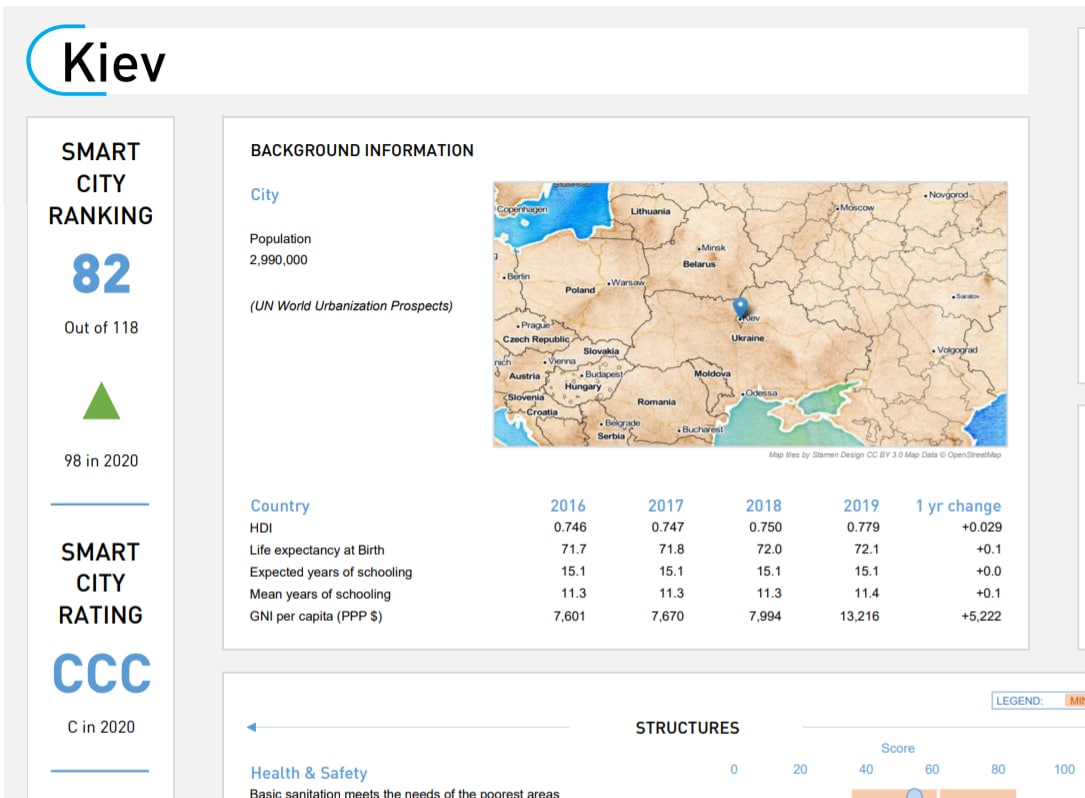This screenshot has width=1085, height=798.
Task: Click the MIN orange legend swatch
Action: pyautogui.click(x=1074, y=701)
